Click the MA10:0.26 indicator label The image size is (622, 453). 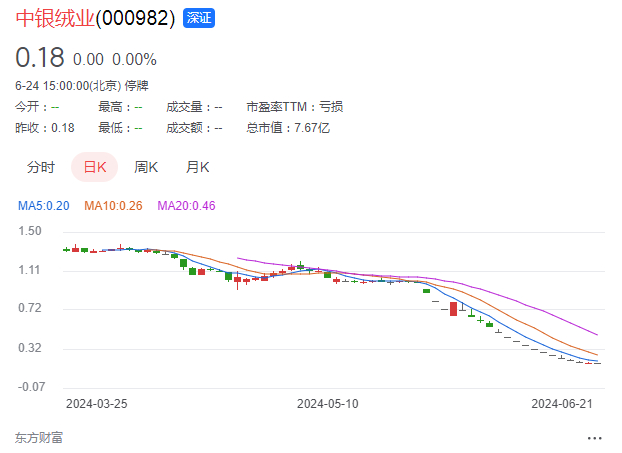click(113, 206)
